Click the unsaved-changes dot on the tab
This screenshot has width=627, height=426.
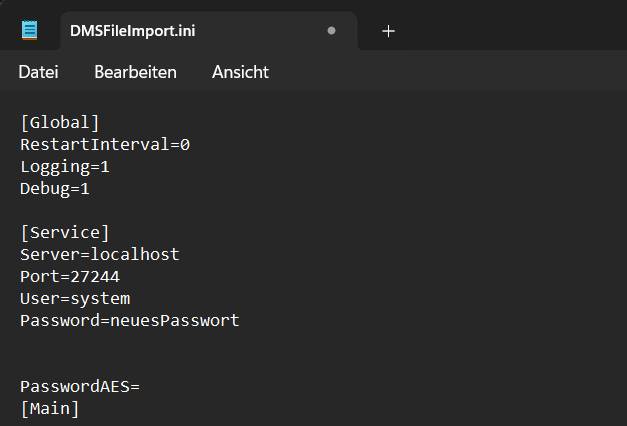tap(331, 30)
